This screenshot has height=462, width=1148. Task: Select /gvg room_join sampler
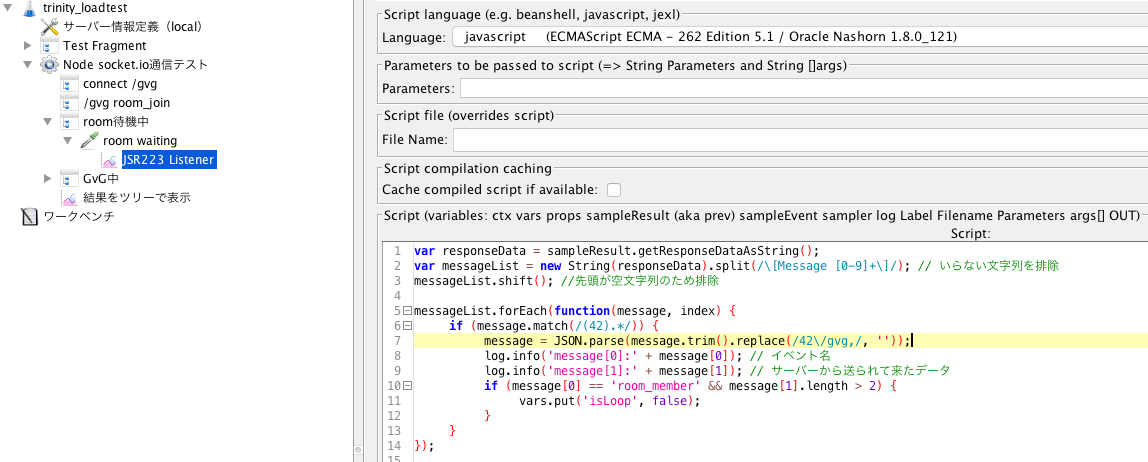[x=127, y=103]
